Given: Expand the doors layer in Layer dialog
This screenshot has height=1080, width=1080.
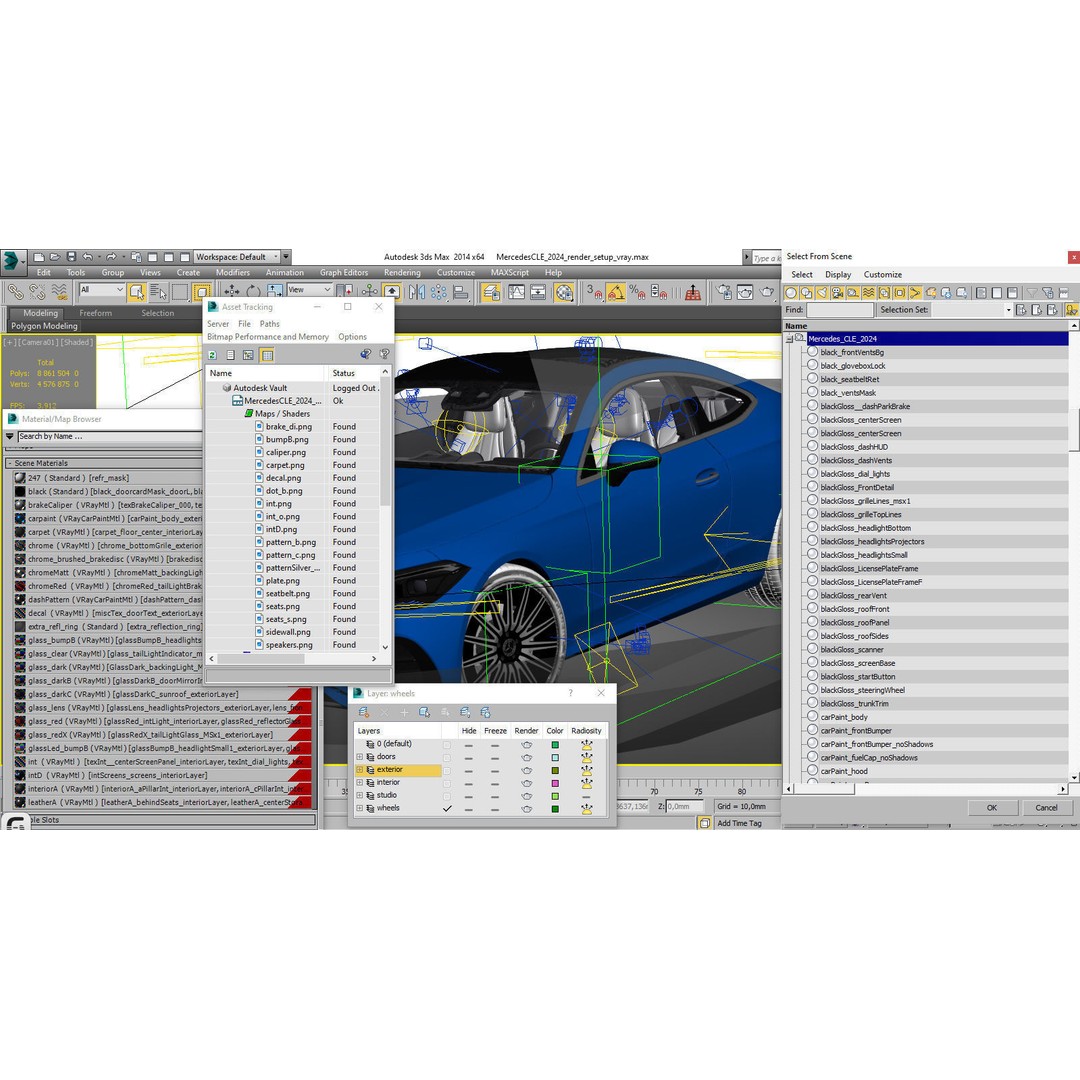Looking at the screenshot, I should 360,757.
